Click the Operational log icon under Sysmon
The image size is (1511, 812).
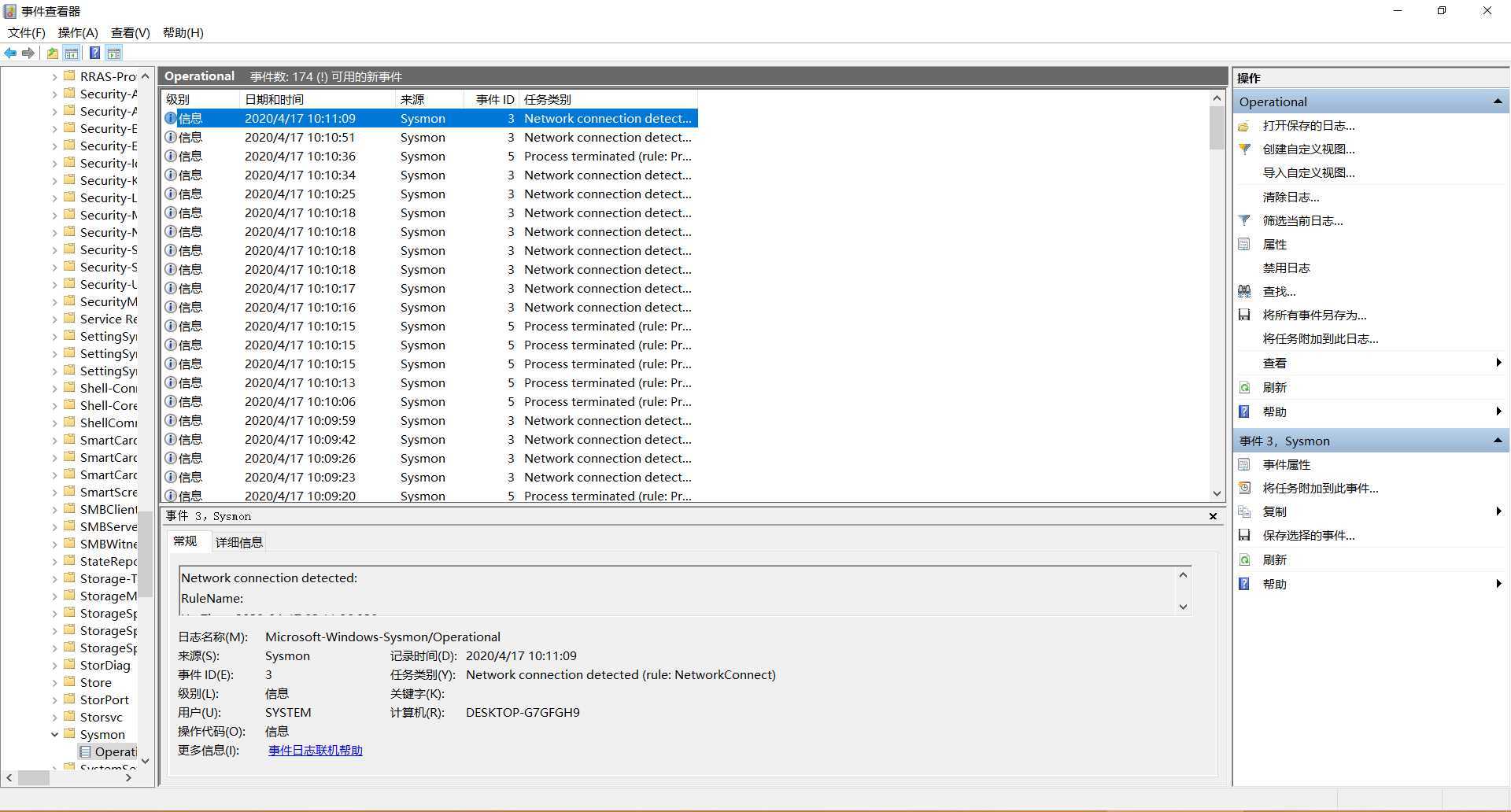pos(86,751)
